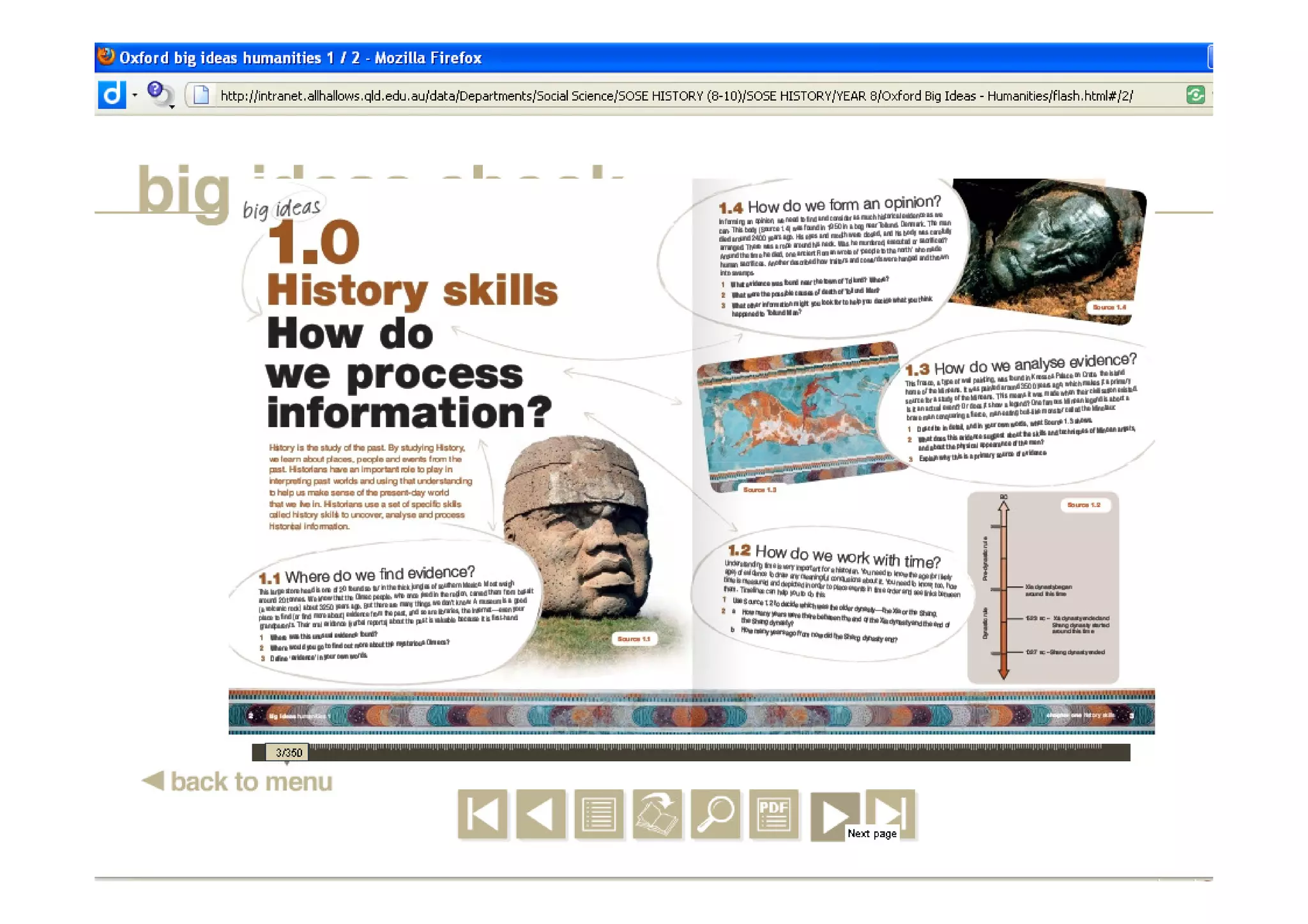Expand the search engine dropdown arrow
This screenshot has height=924, width=1308.
(135, 95)
